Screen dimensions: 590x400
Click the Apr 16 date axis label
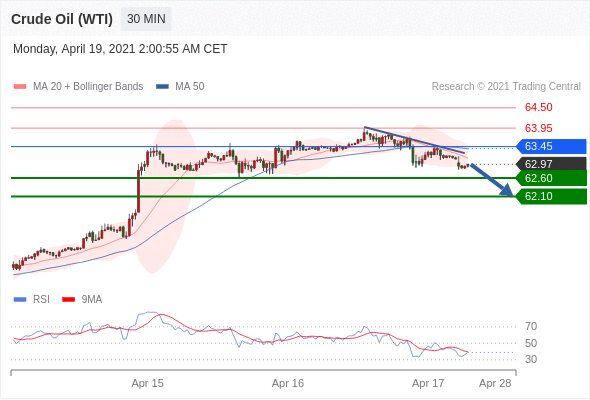pos(288,383)
